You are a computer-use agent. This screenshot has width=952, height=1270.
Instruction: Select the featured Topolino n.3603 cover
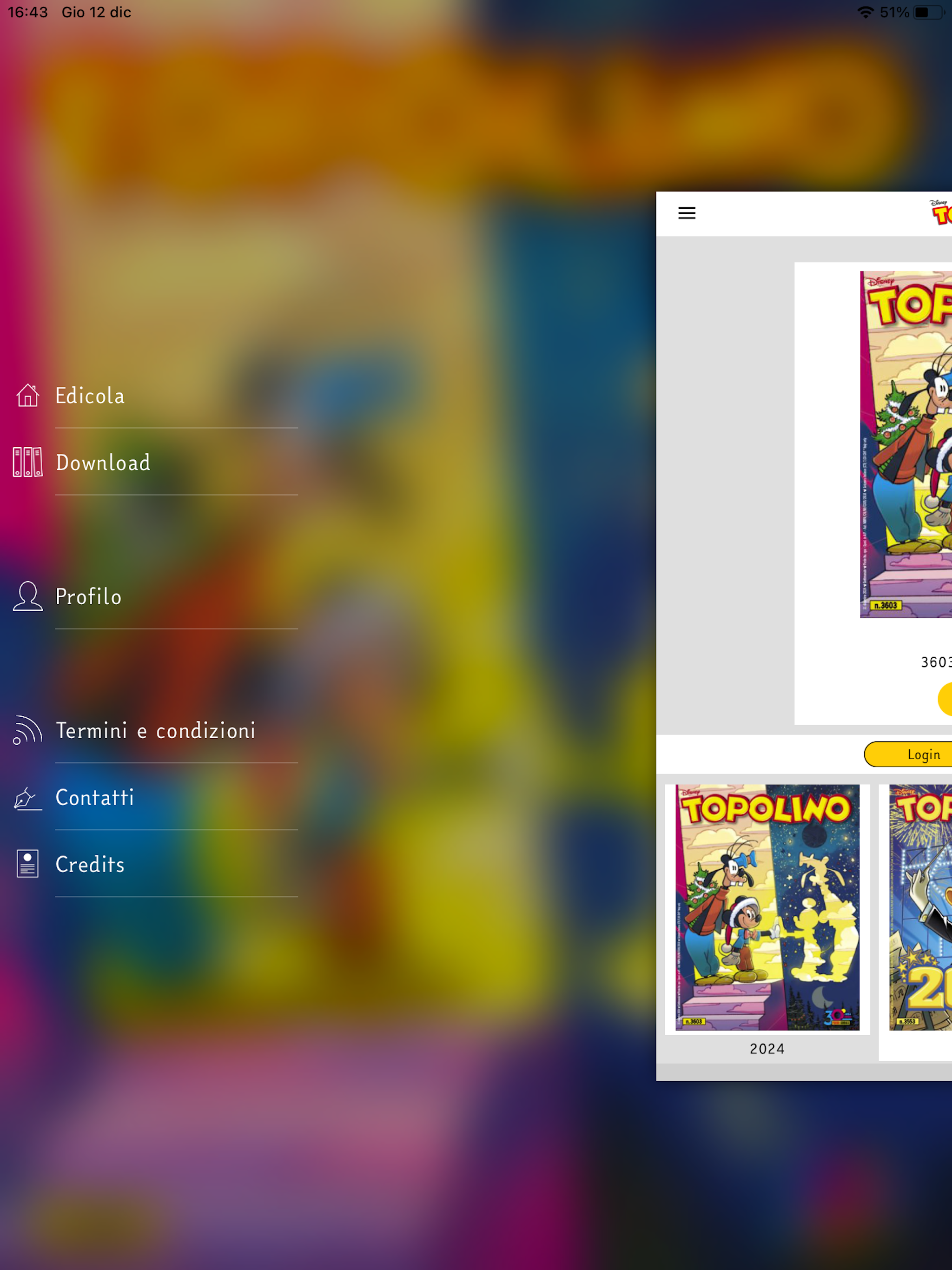click(906, 444)
